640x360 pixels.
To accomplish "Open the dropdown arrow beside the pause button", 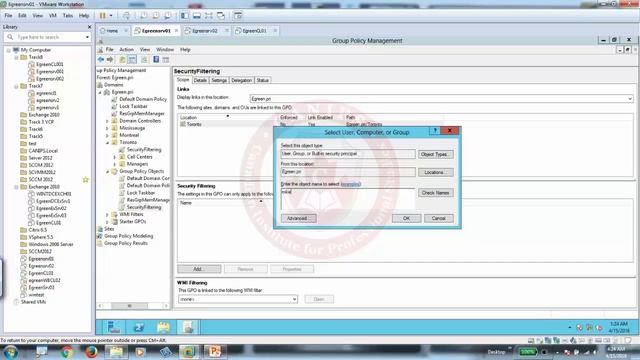I will (111, 16).
